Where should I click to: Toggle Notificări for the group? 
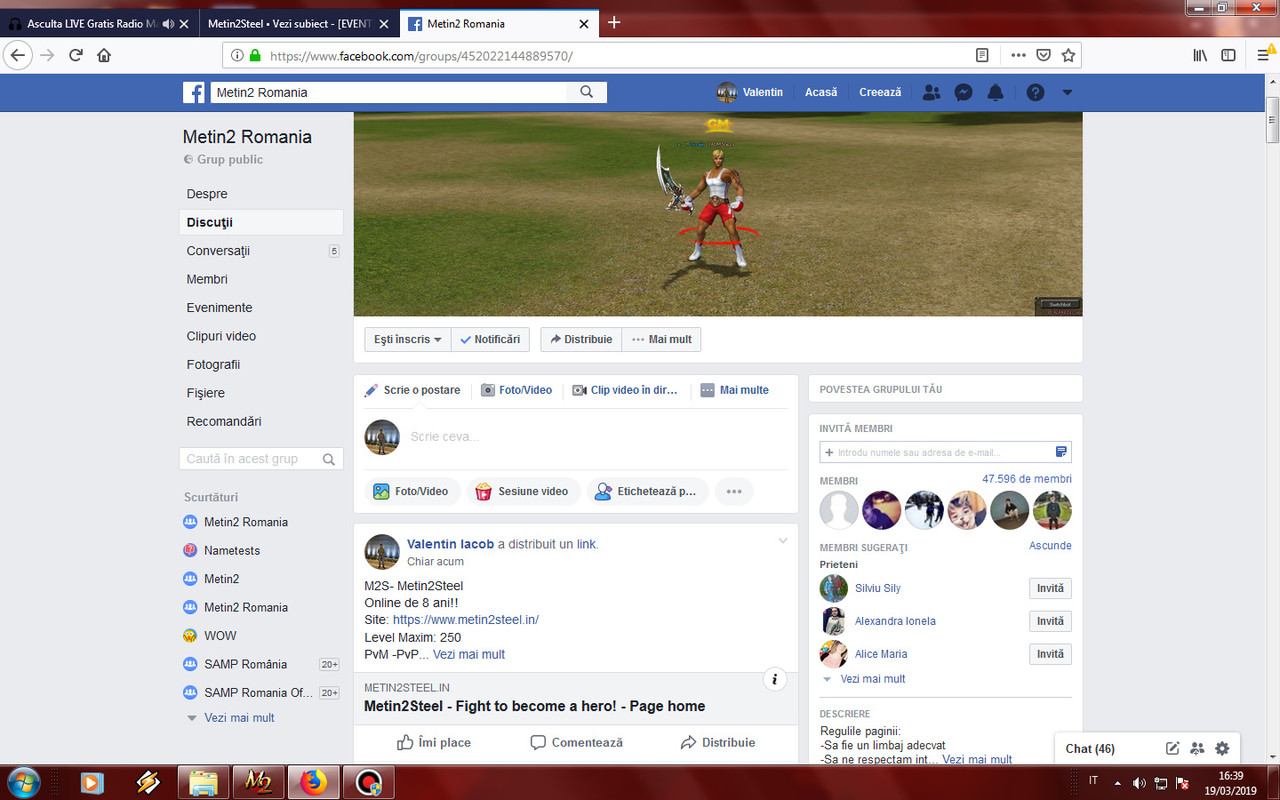(x=490, y=339)
